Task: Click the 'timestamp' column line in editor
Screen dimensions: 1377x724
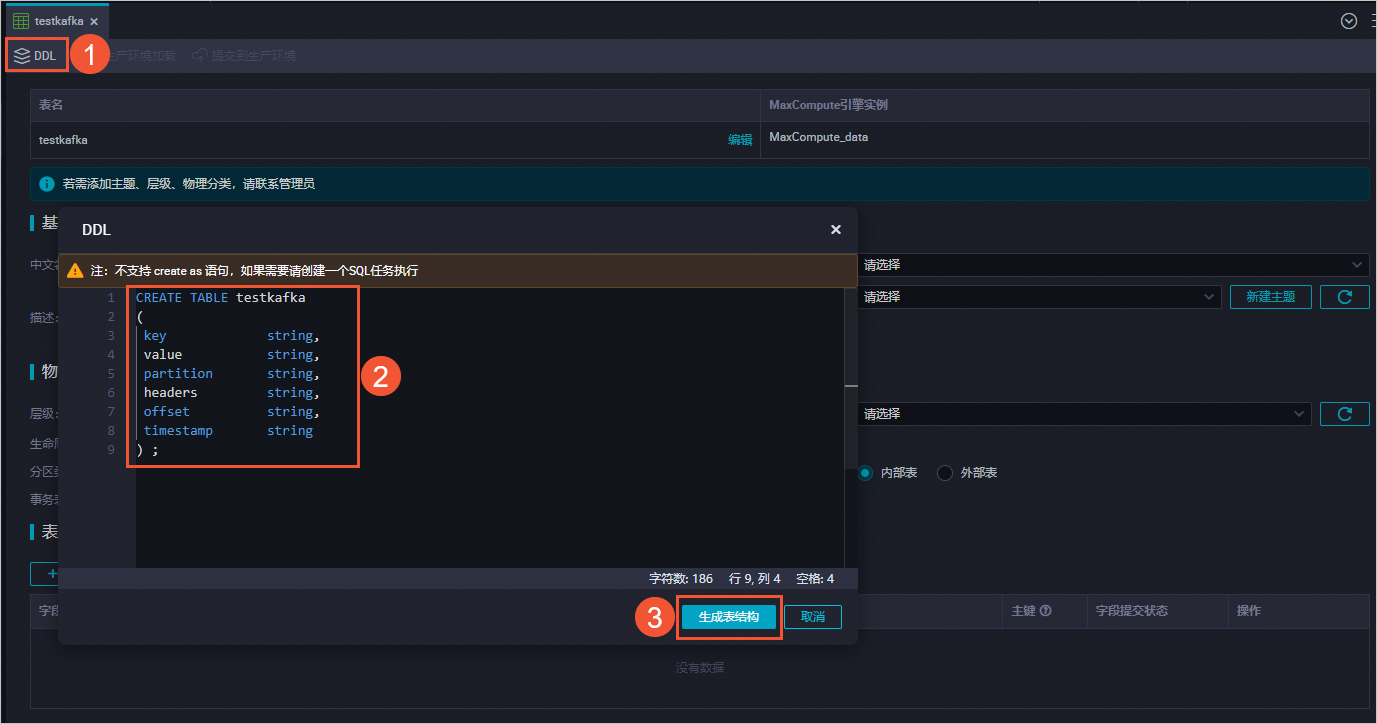Action: click(x=228, y=431)
